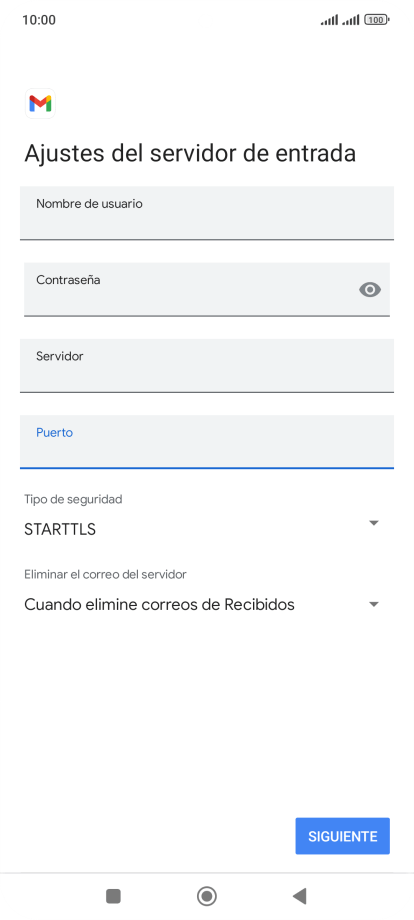Tap the Tipo de seguridad label
414x920 pixels.
[73, 499]
